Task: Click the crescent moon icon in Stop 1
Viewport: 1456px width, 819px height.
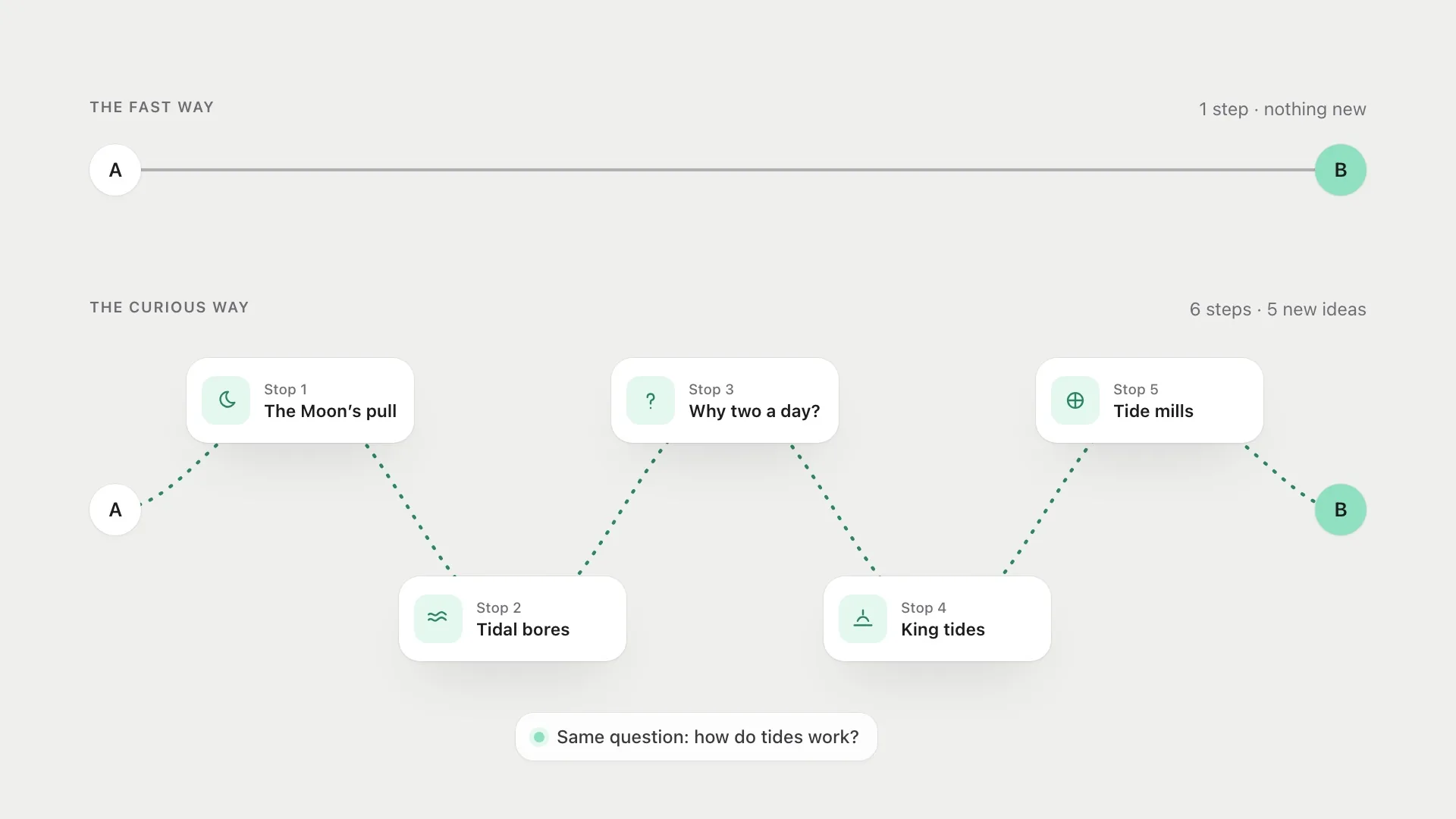Action: [x=226, y=400]
